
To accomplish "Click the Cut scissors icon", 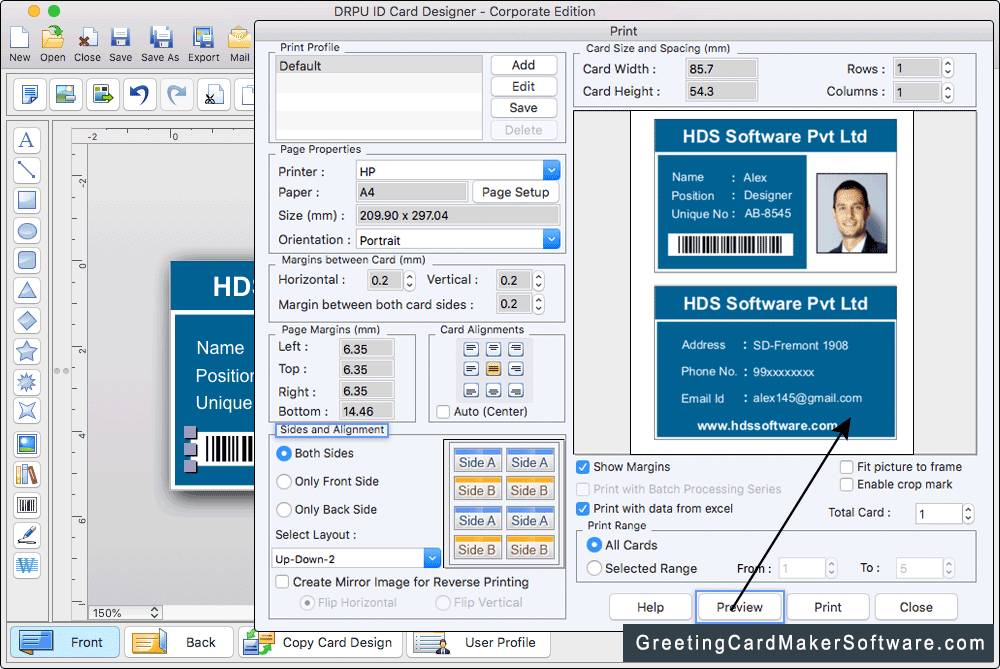I will 213,94.
